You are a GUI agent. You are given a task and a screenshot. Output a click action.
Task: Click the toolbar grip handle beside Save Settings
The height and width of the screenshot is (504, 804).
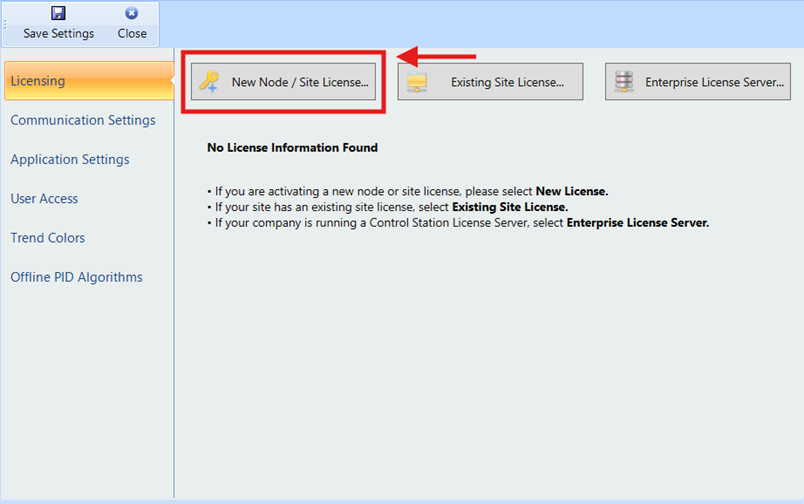point(5,24)
